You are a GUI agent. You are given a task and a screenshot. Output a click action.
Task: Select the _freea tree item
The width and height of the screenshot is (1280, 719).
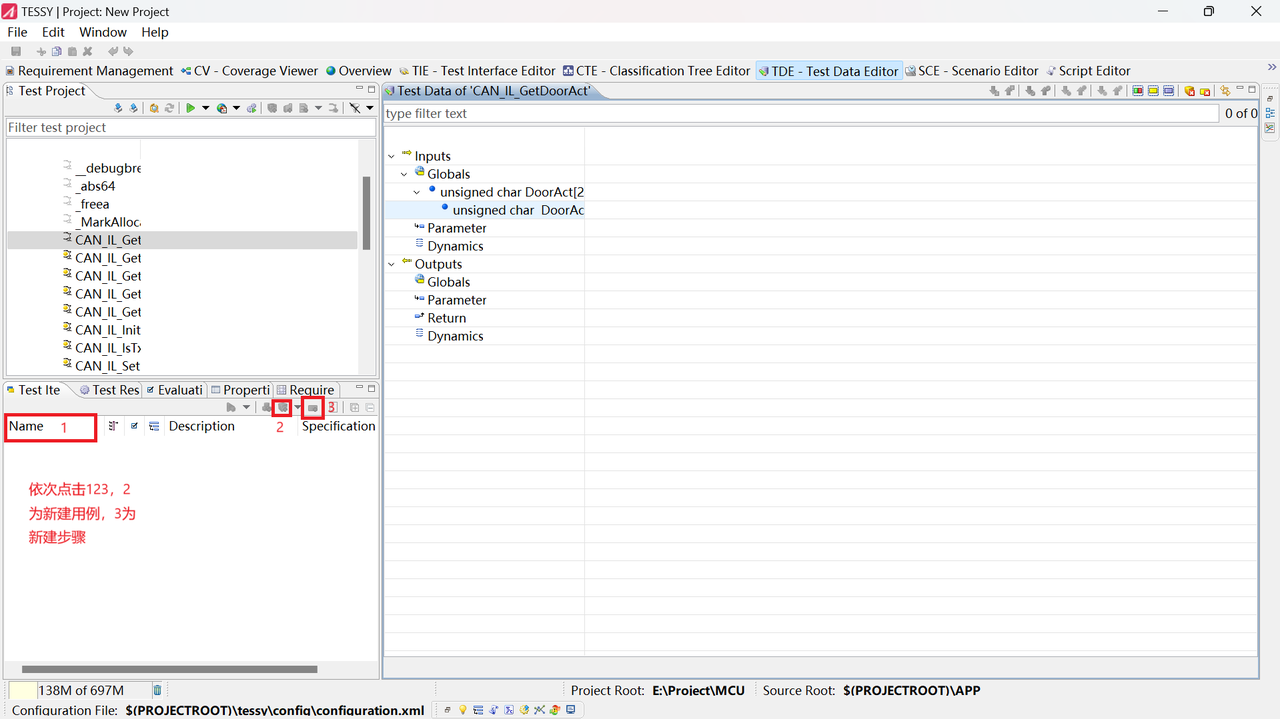[x=93, y=204]
